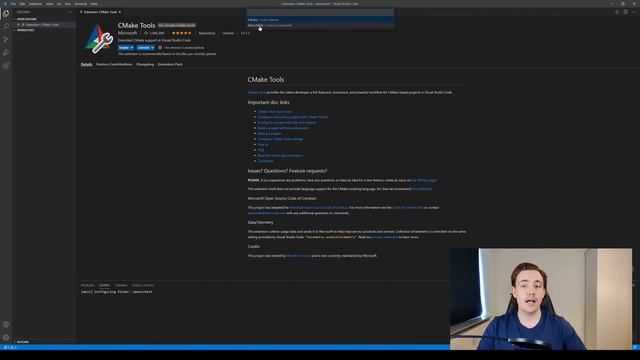Screen dimensions: 640x360
Task: Click the Uninstall extension button
Action: pyautogui.click(x=143, y=48)
